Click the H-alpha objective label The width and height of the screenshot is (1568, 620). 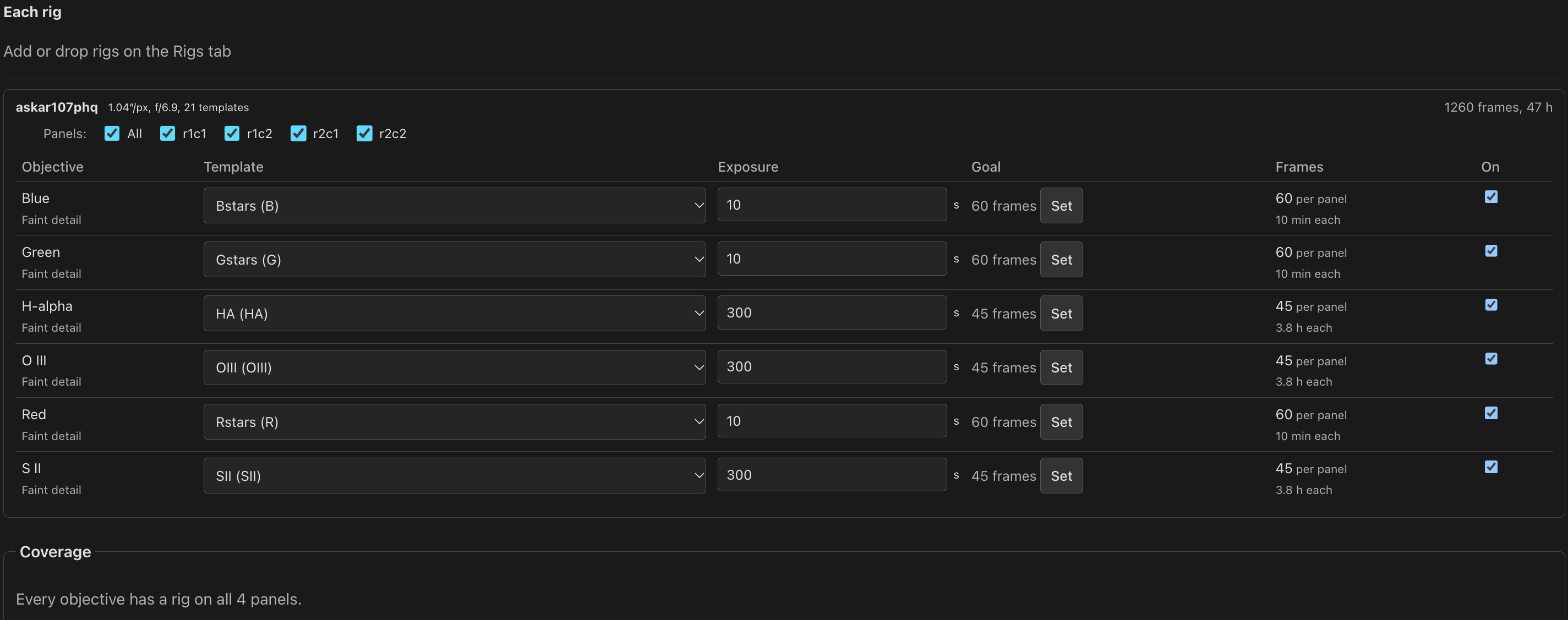tap(47, 306)
